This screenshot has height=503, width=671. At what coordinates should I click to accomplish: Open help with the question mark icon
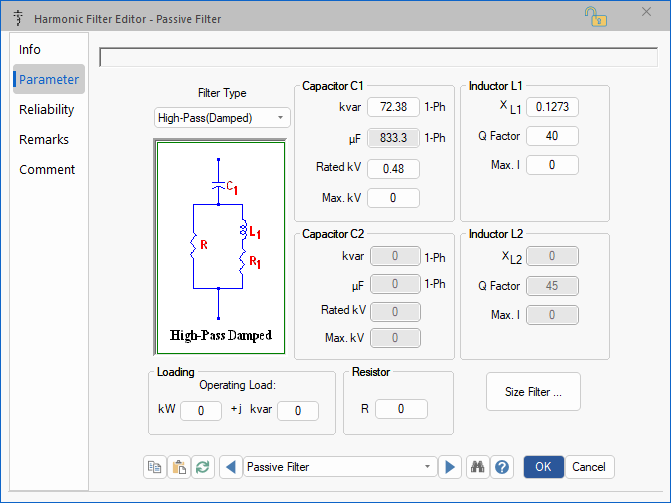point(502,467)
